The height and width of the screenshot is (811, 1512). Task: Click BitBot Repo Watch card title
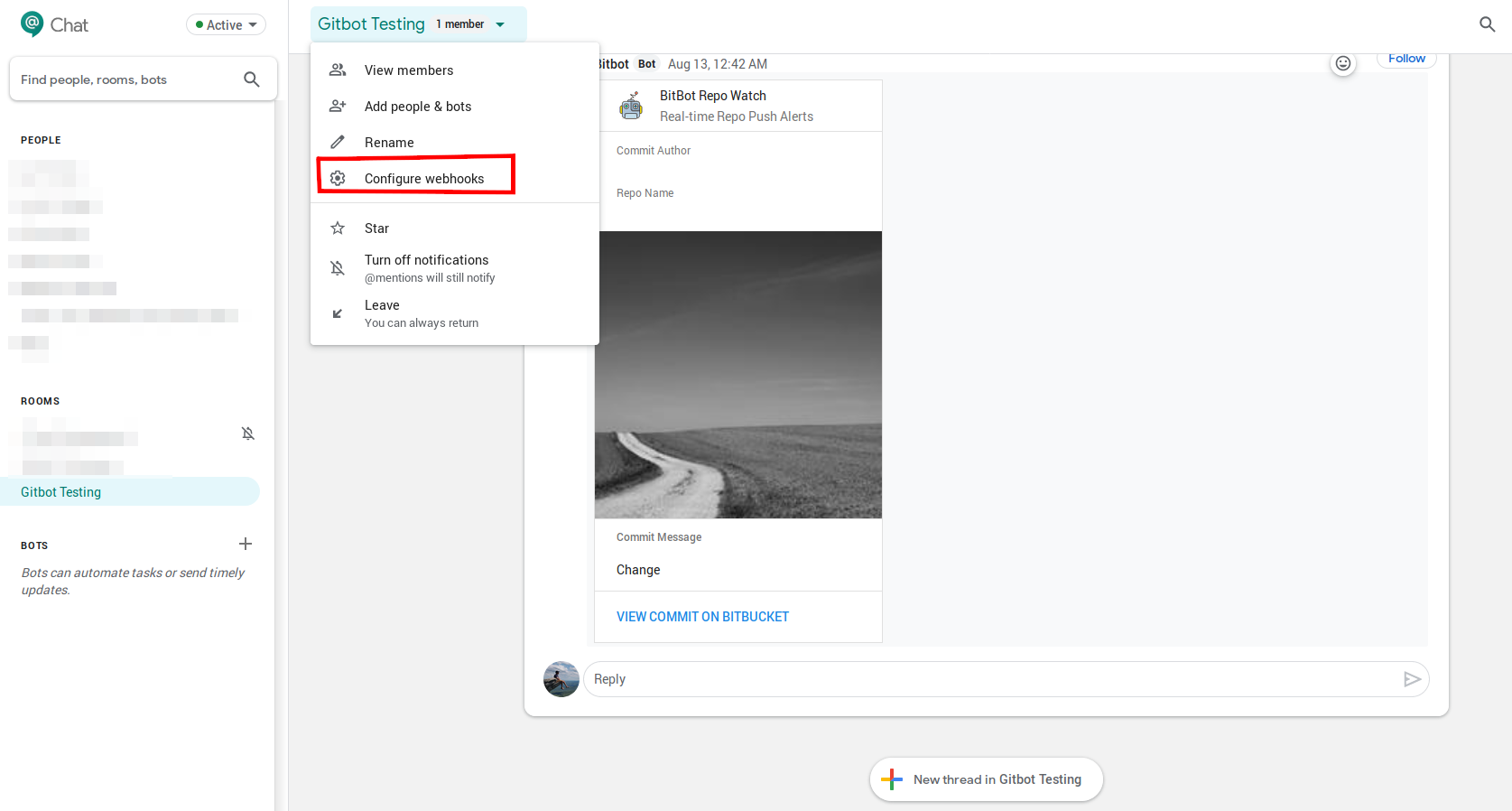pyautogui.click(x=713, y=96)
